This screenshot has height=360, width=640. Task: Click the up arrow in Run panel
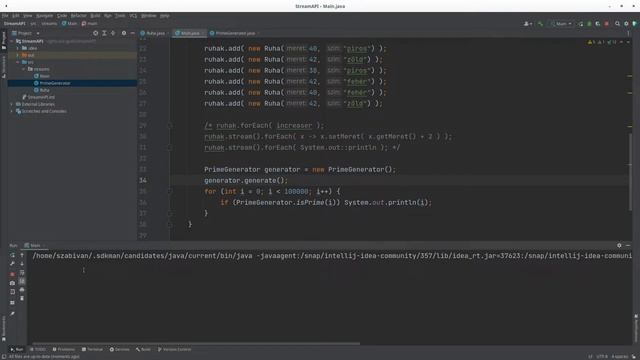22,255
